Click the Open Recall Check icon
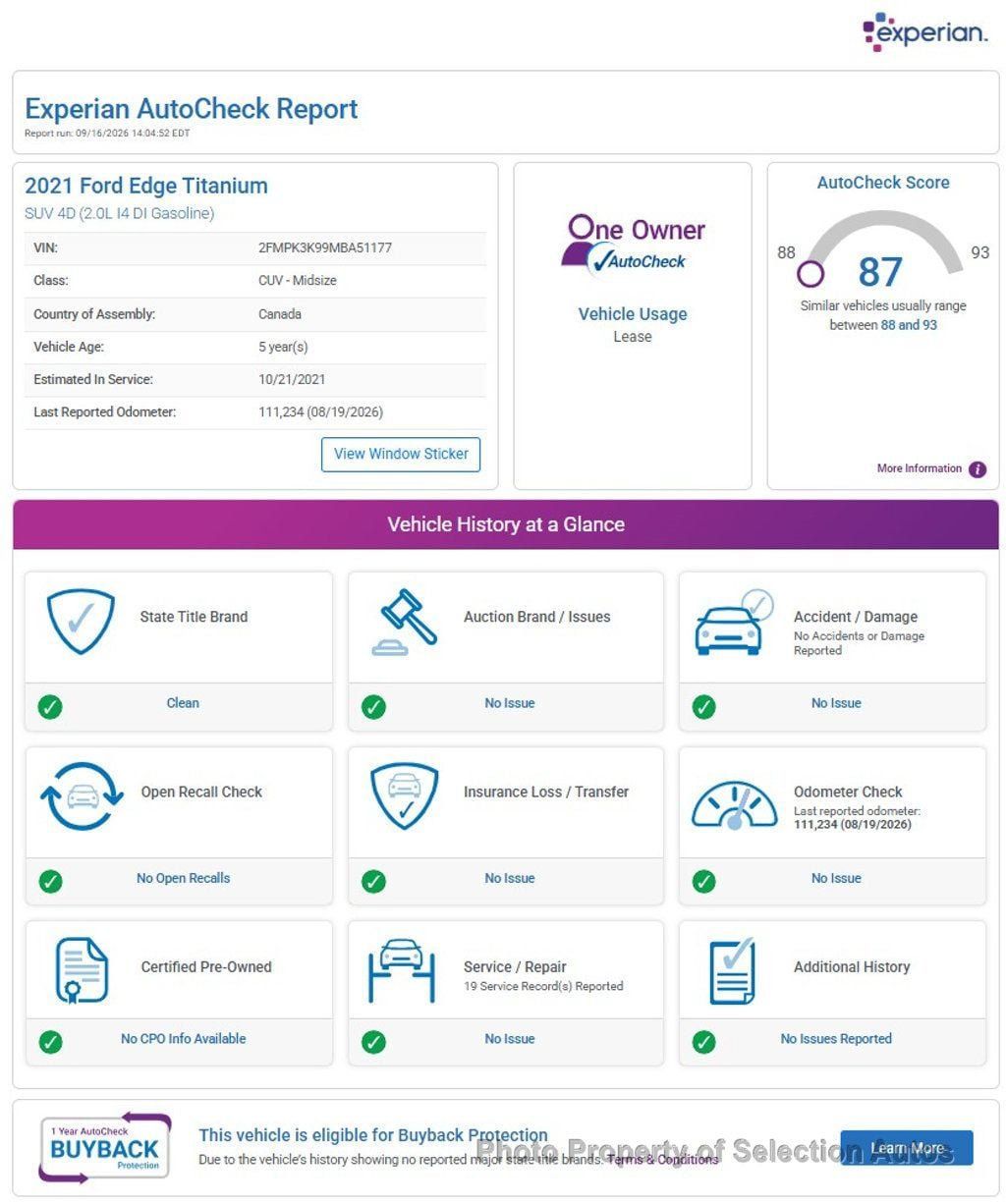 pyautogui.click(x=82, y=796)
